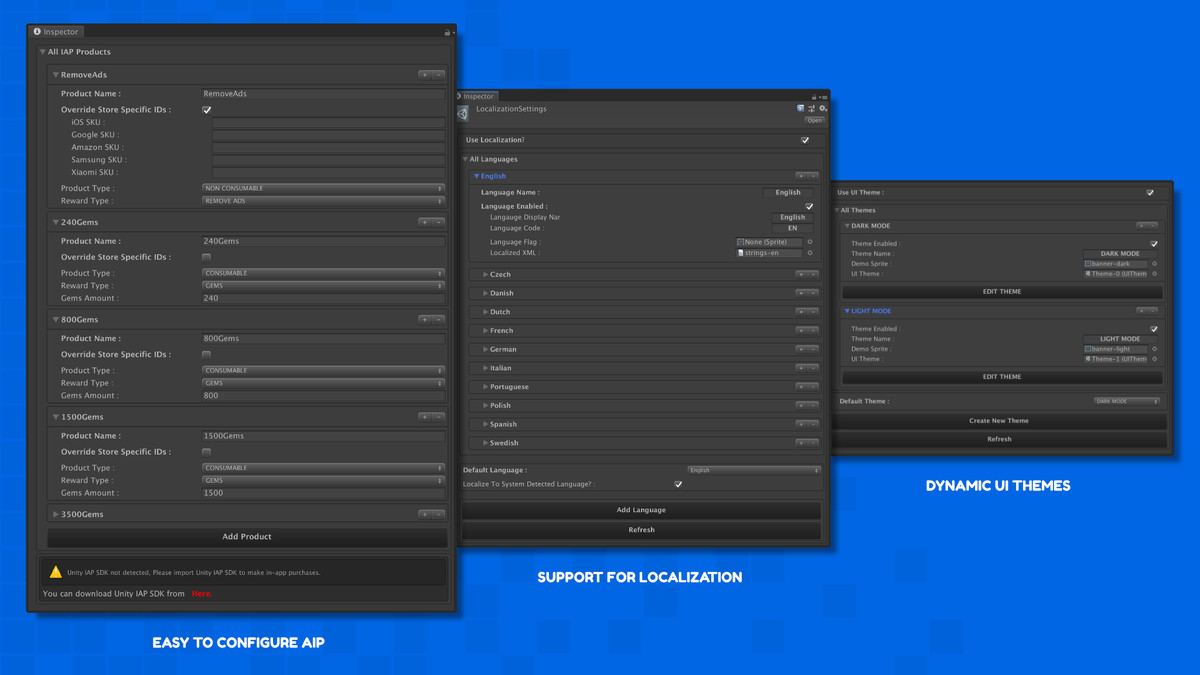The width and height of the screenshot is (1200, 675).
Task: Click the iOS SKU input field
Action: pyautogui.click(x=328, y=122)
